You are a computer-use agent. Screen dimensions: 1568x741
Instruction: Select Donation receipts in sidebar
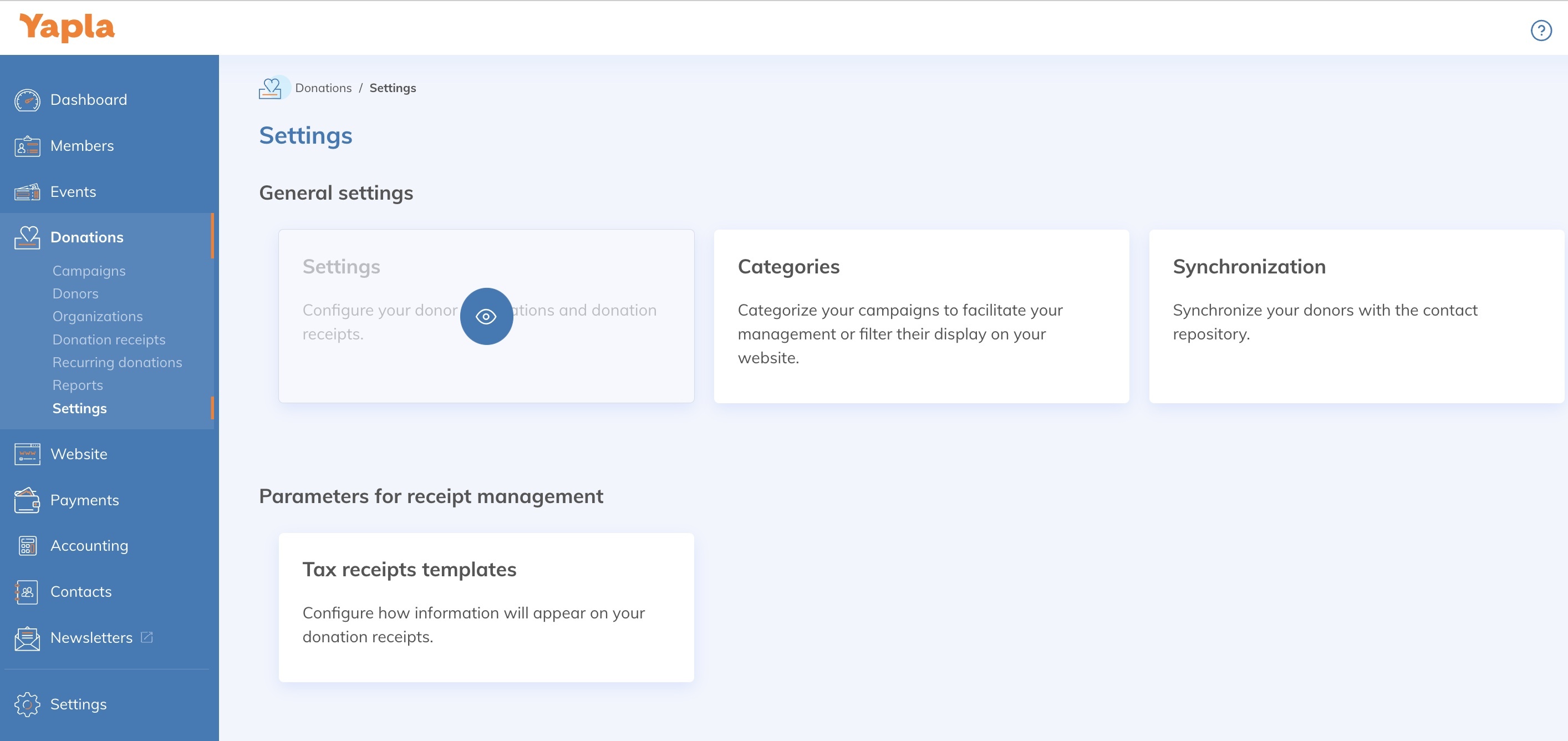click(x=109, y=340)
